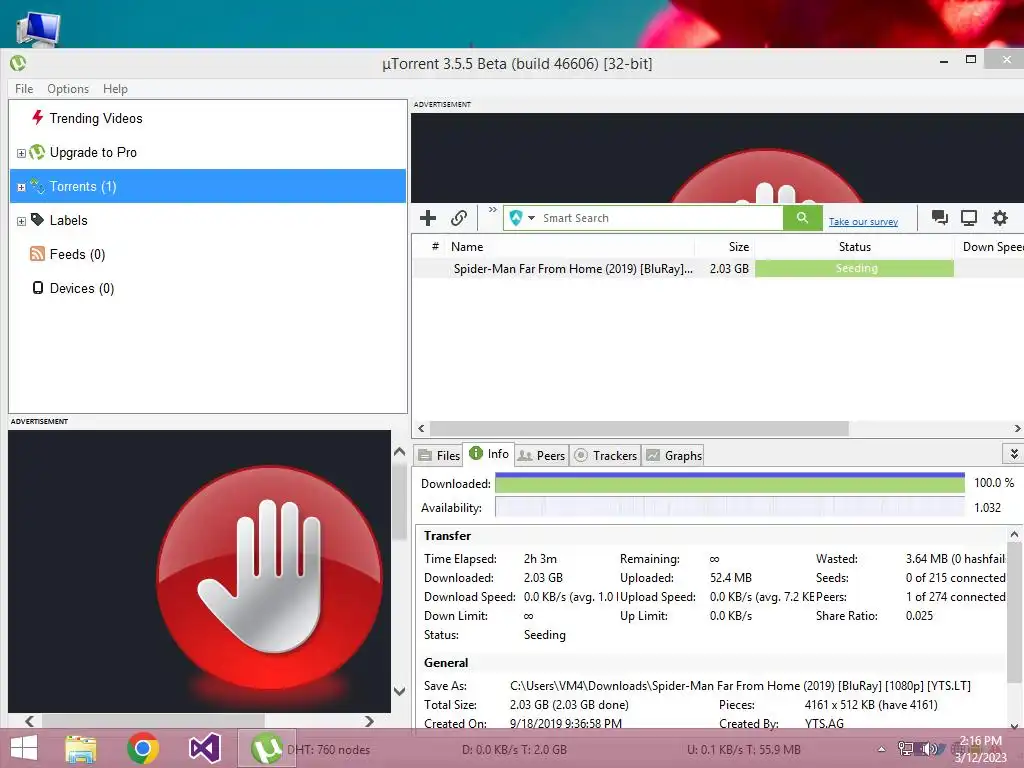The width and height of the screenshot is (1024, 768).
Task: Sort by the Status column header
Action: [855, 247]
